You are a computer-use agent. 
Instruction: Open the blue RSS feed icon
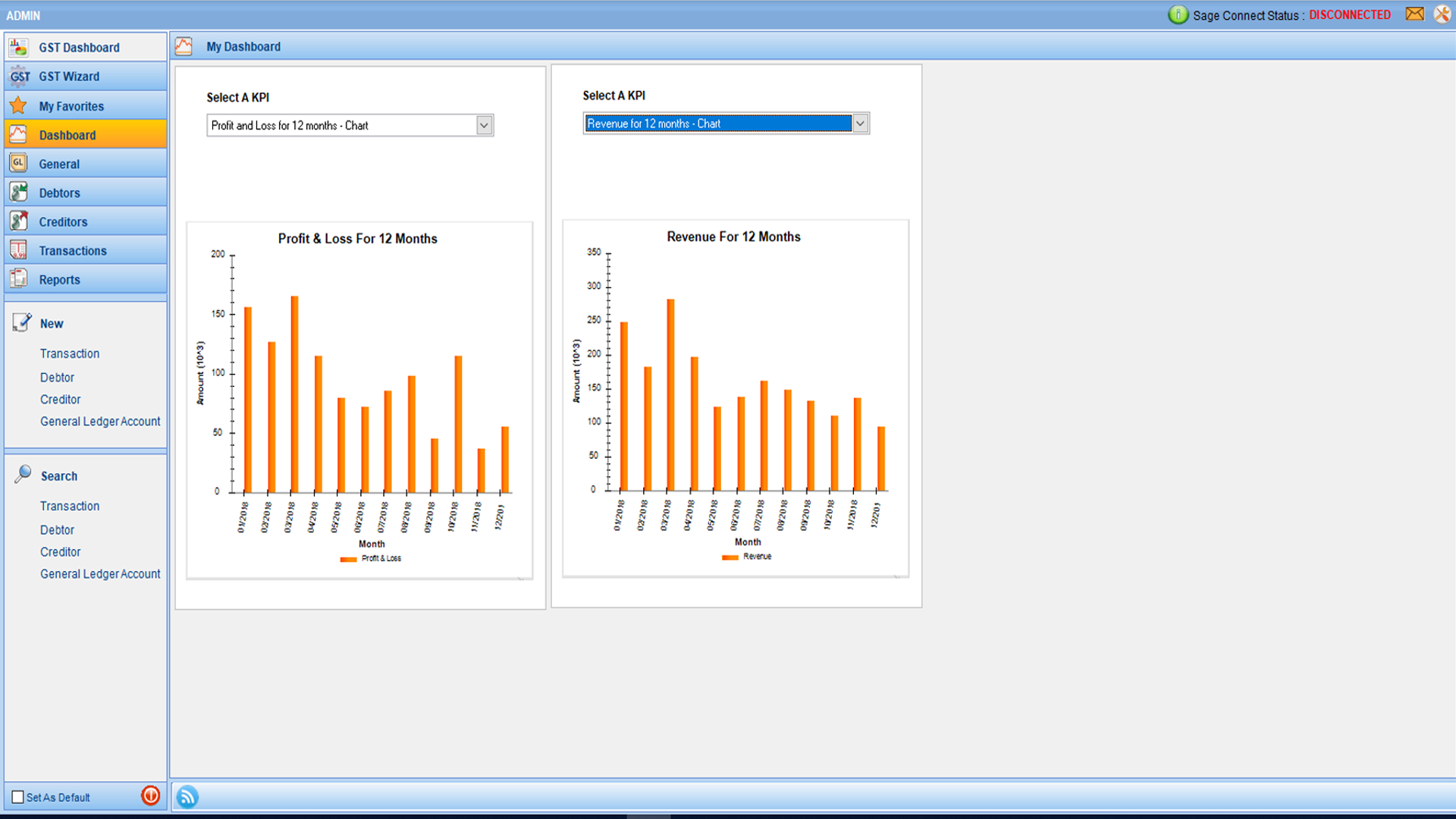coord(187,797)
